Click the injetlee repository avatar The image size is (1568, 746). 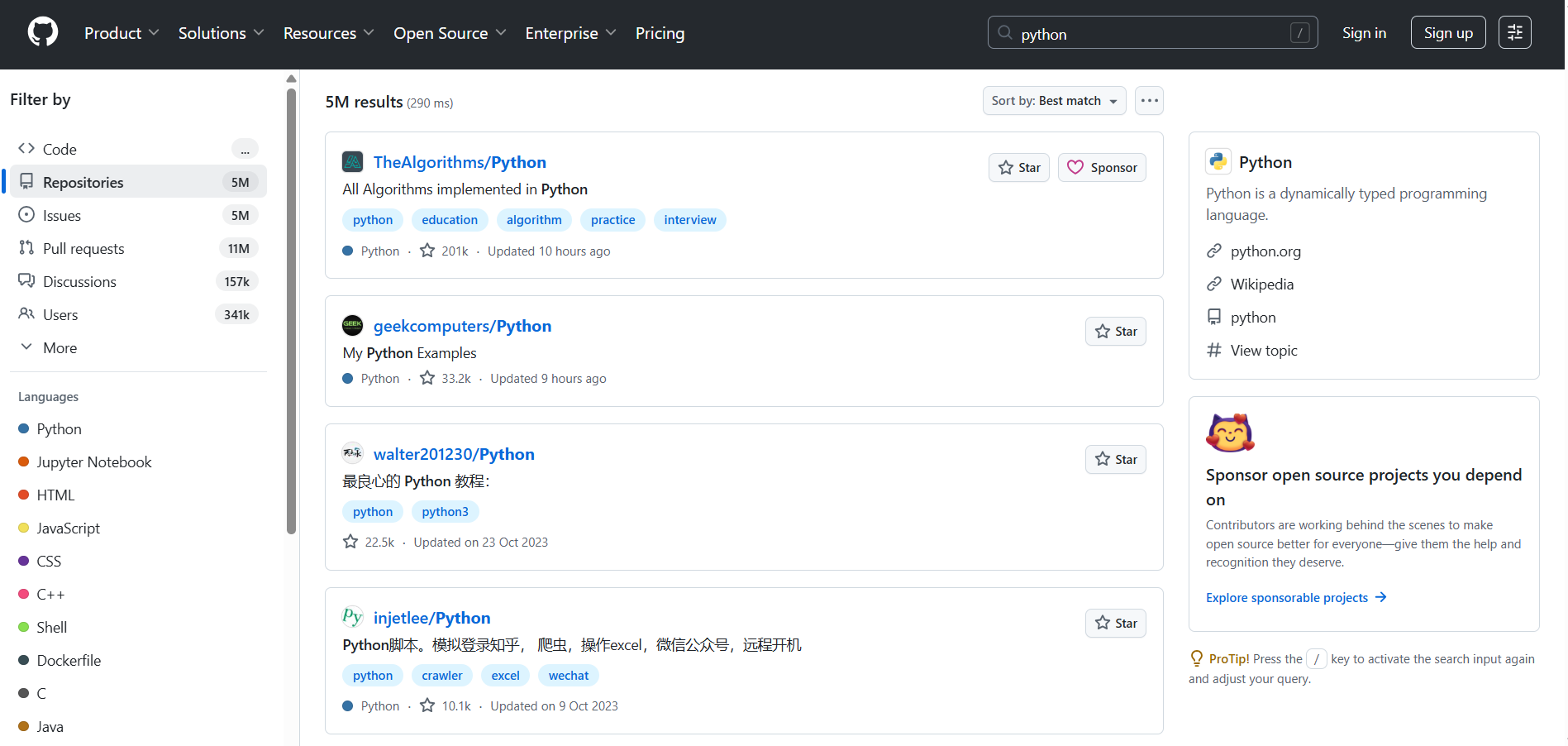[x=353, y=617]
